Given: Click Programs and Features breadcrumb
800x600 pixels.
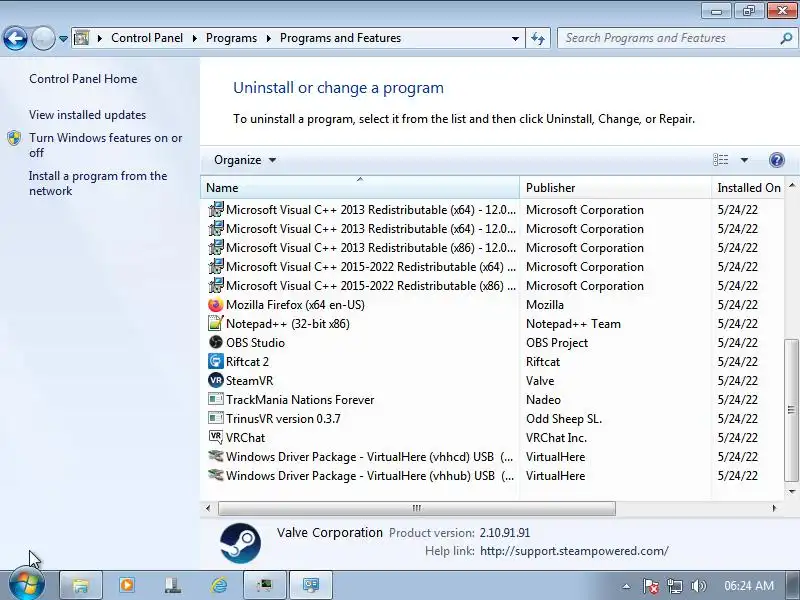Looking at the screenshot, I should click(340, 38).
